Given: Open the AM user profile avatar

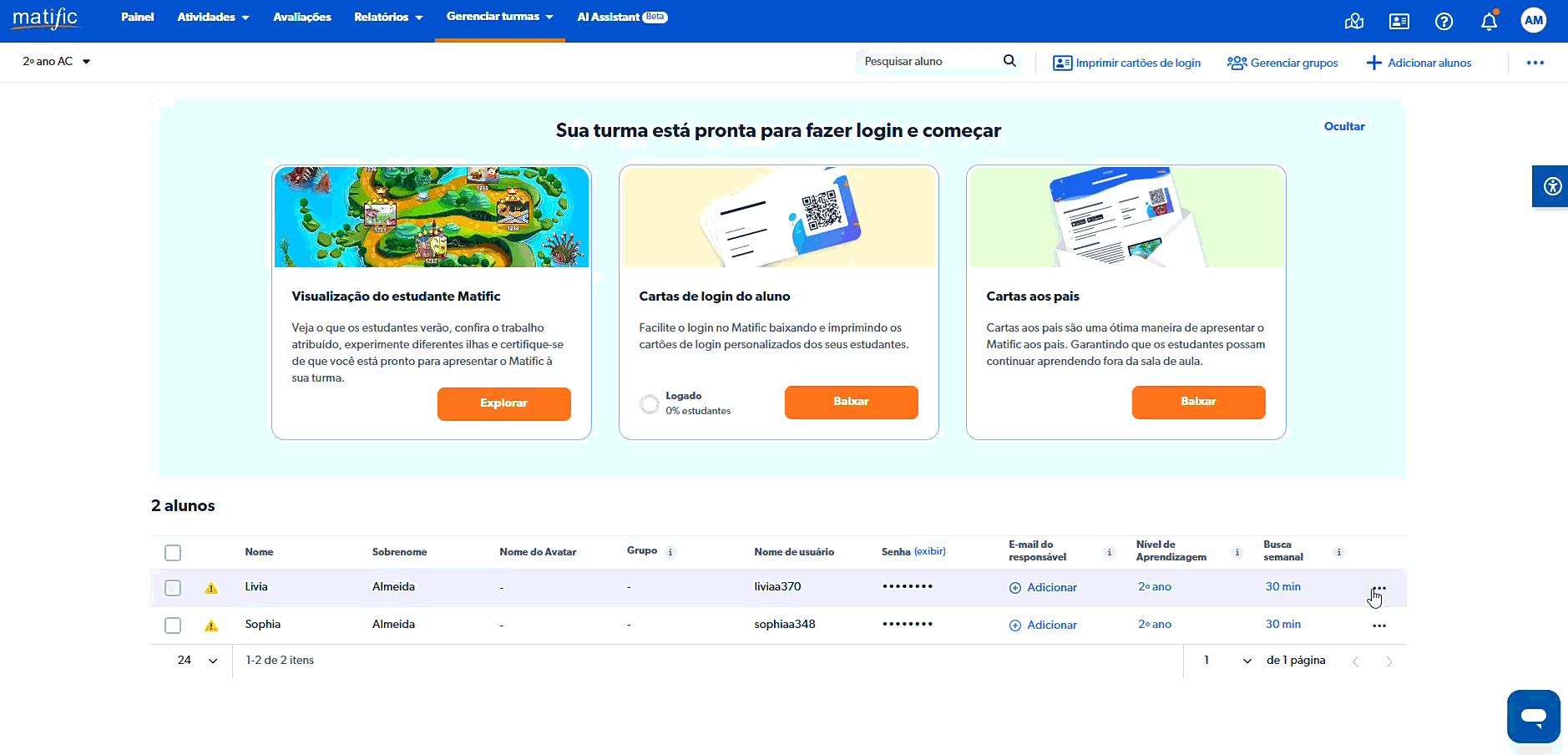Looking at the screenshot, I should pyautogui.click(x=1534, y=21).
